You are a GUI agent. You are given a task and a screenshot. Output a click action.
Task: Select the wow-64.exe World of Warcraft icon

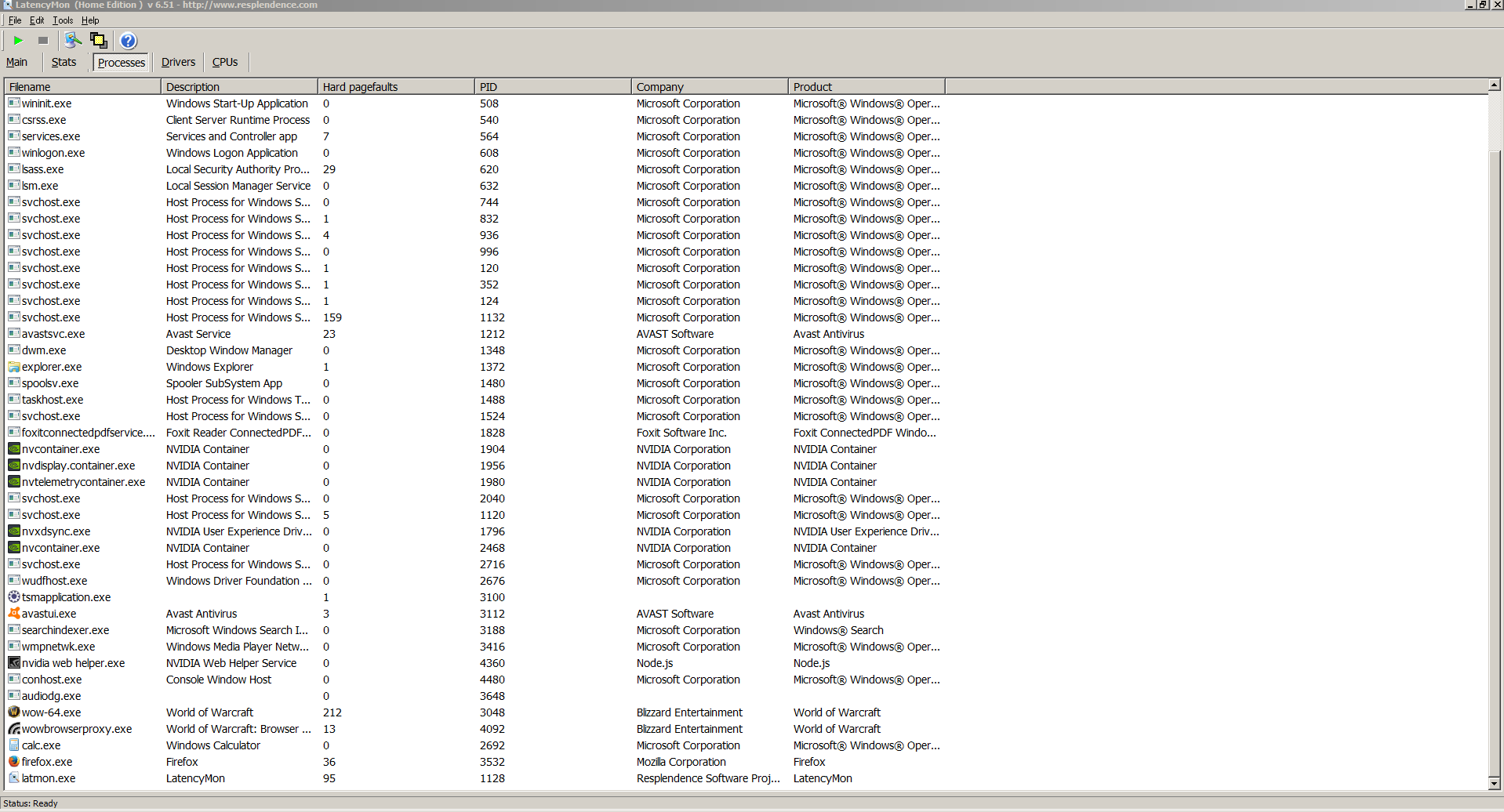[14, 712]
